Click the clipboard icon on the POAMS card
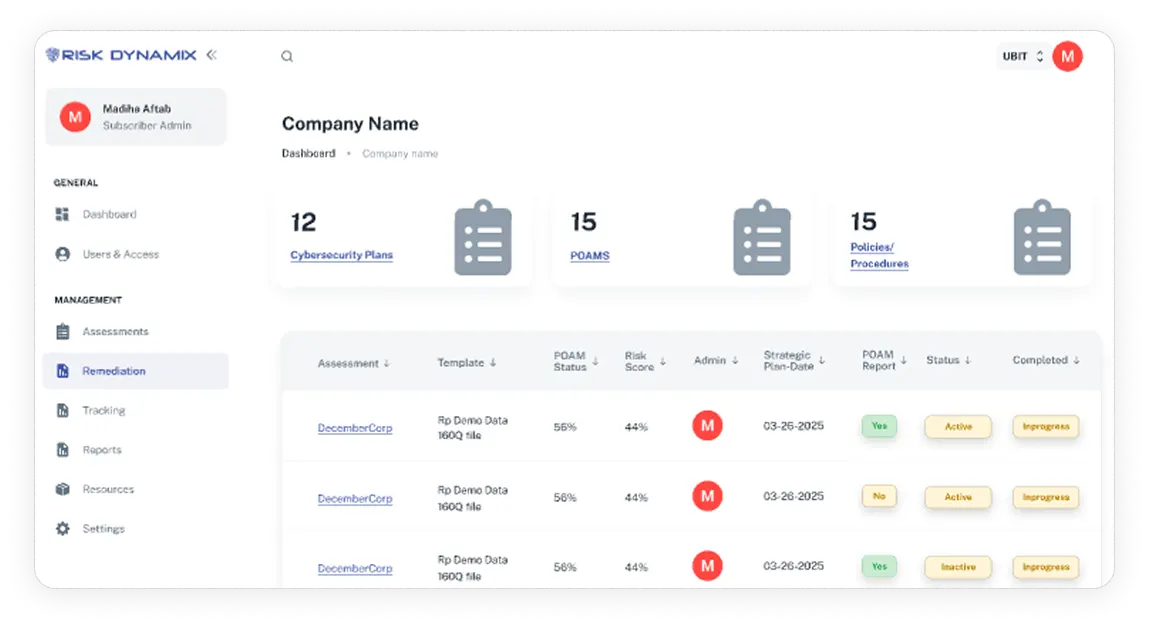The height and width of the screenshot is (627, 1149). tap(762, 237)
